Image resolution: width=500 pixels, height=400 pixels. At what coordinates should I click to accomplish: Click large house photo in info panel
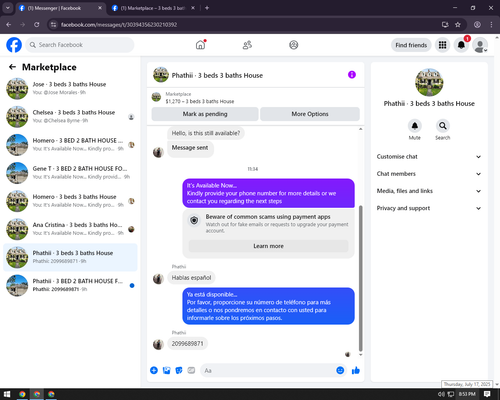(x=429, y=82)
